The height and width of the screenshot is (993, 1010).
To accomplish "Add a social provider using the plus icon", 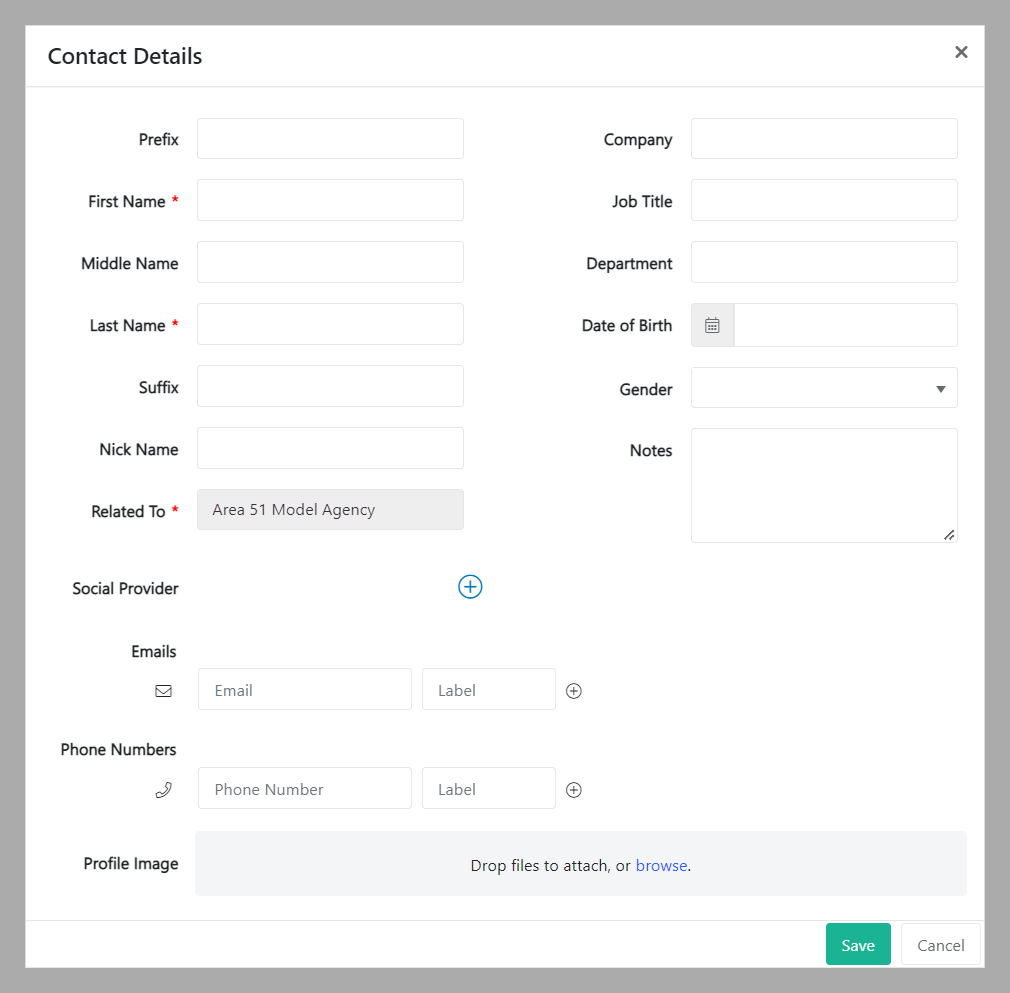I will [x=470, y=587].
